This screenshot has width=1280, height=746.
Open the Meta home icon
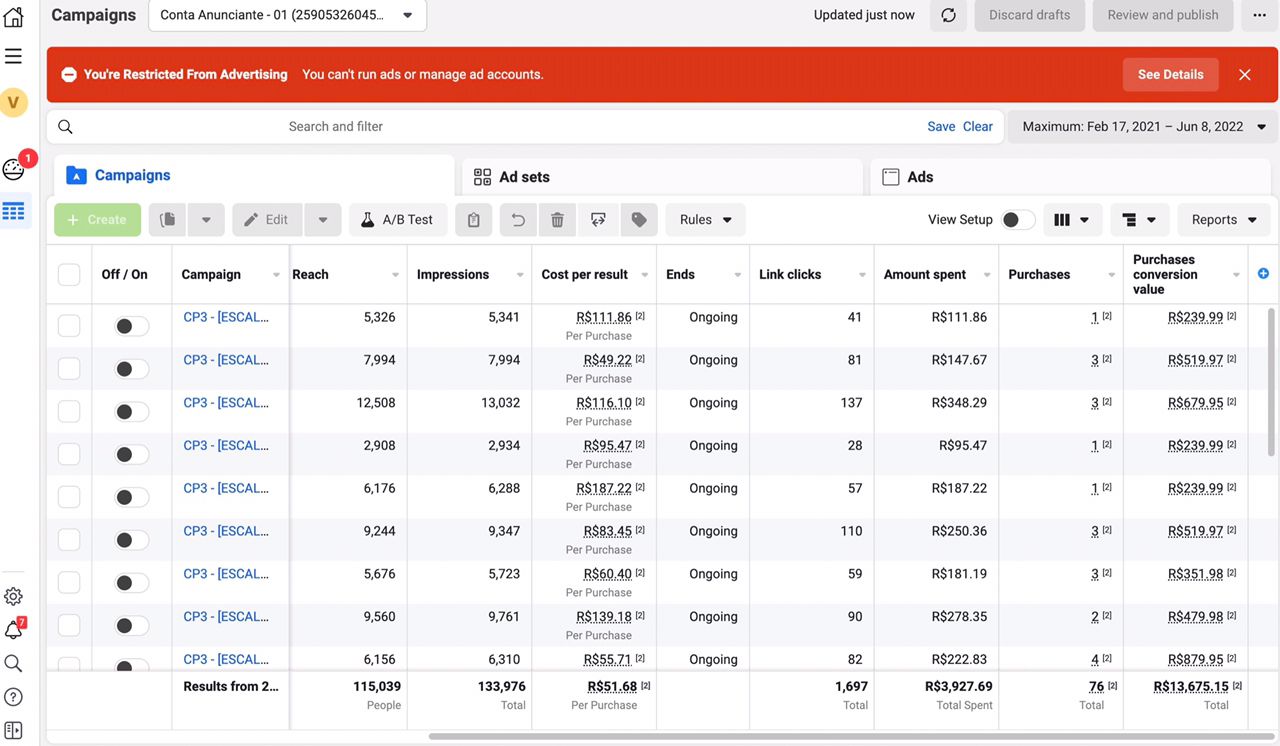click(x=14, y=16)
